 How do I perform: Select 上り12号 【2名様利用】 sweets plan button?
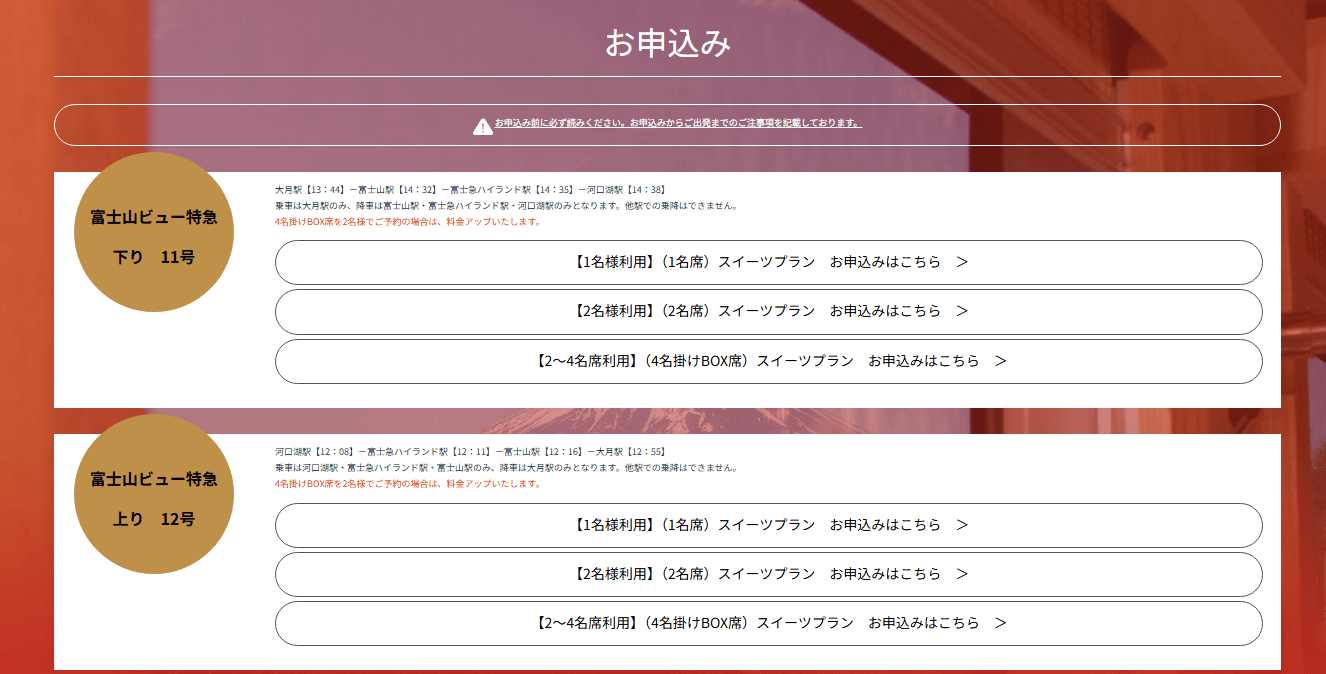click(x=768, y=574)
